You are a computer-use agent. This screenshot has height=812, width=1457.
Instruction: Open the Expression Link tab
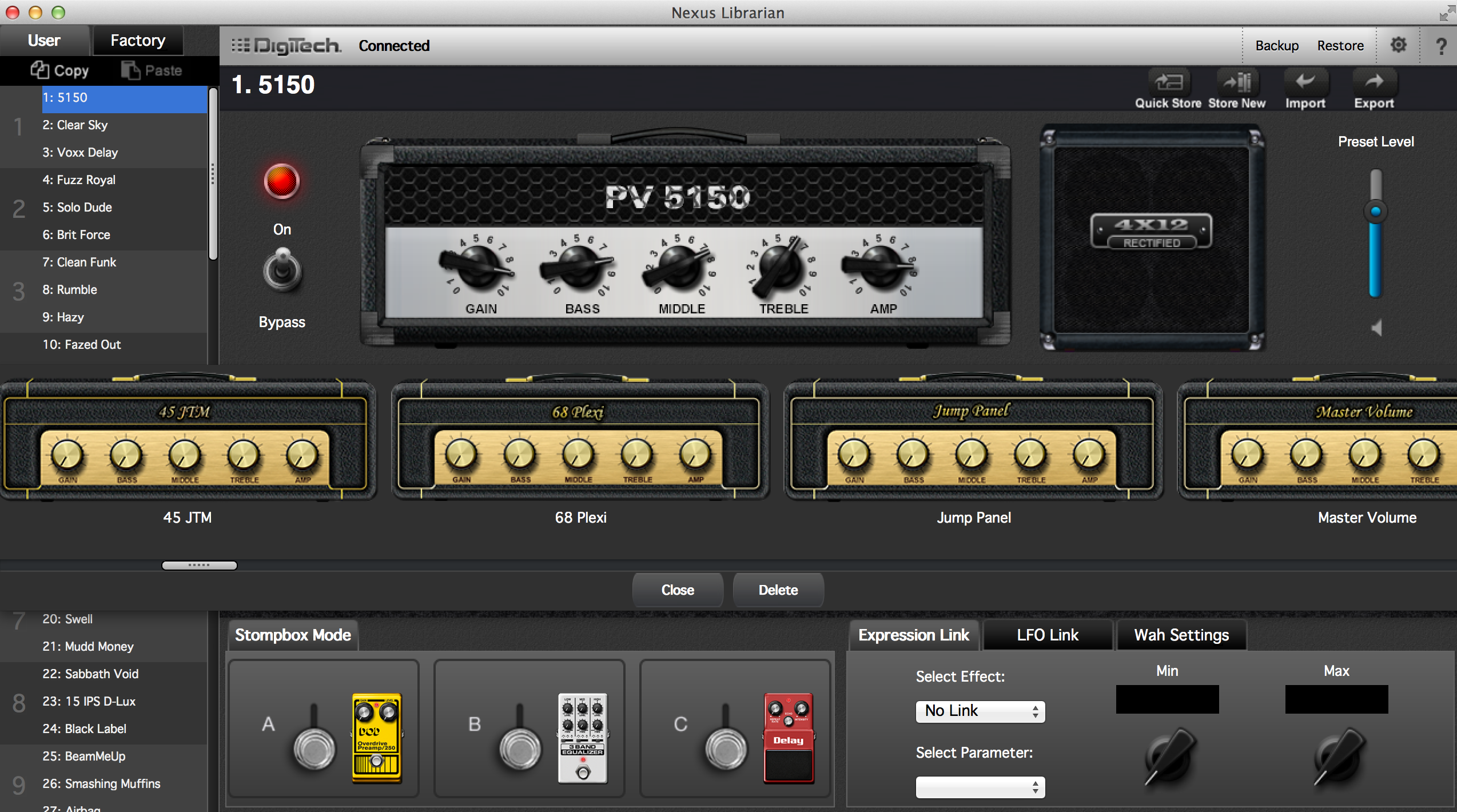pyautogui.click(x=914, y=635)
